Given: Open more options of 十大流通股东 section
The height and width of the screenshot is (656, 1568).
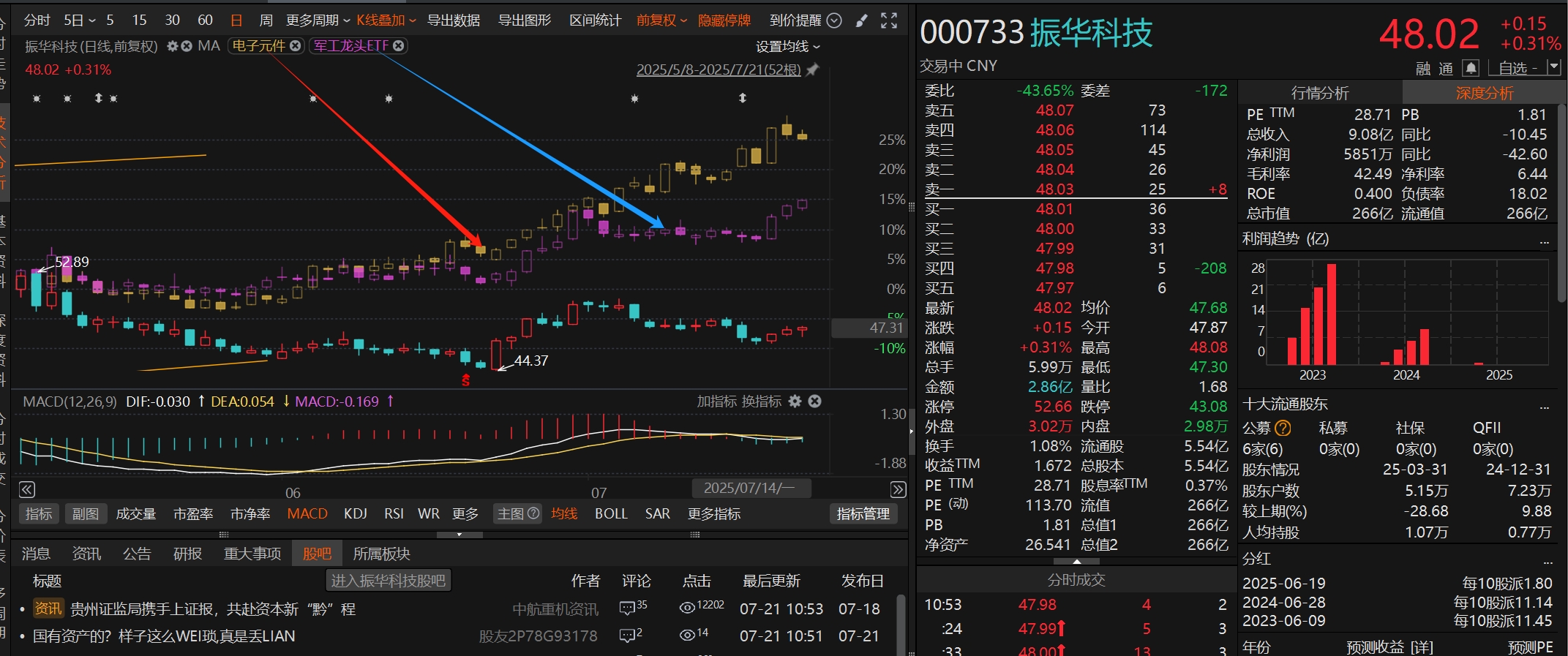Looking at the screenshot, I should [x=1544, y=406].
